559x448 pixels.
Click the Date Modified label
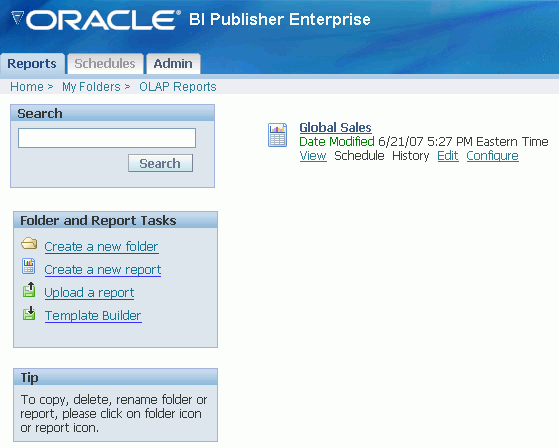coord(337,141)
